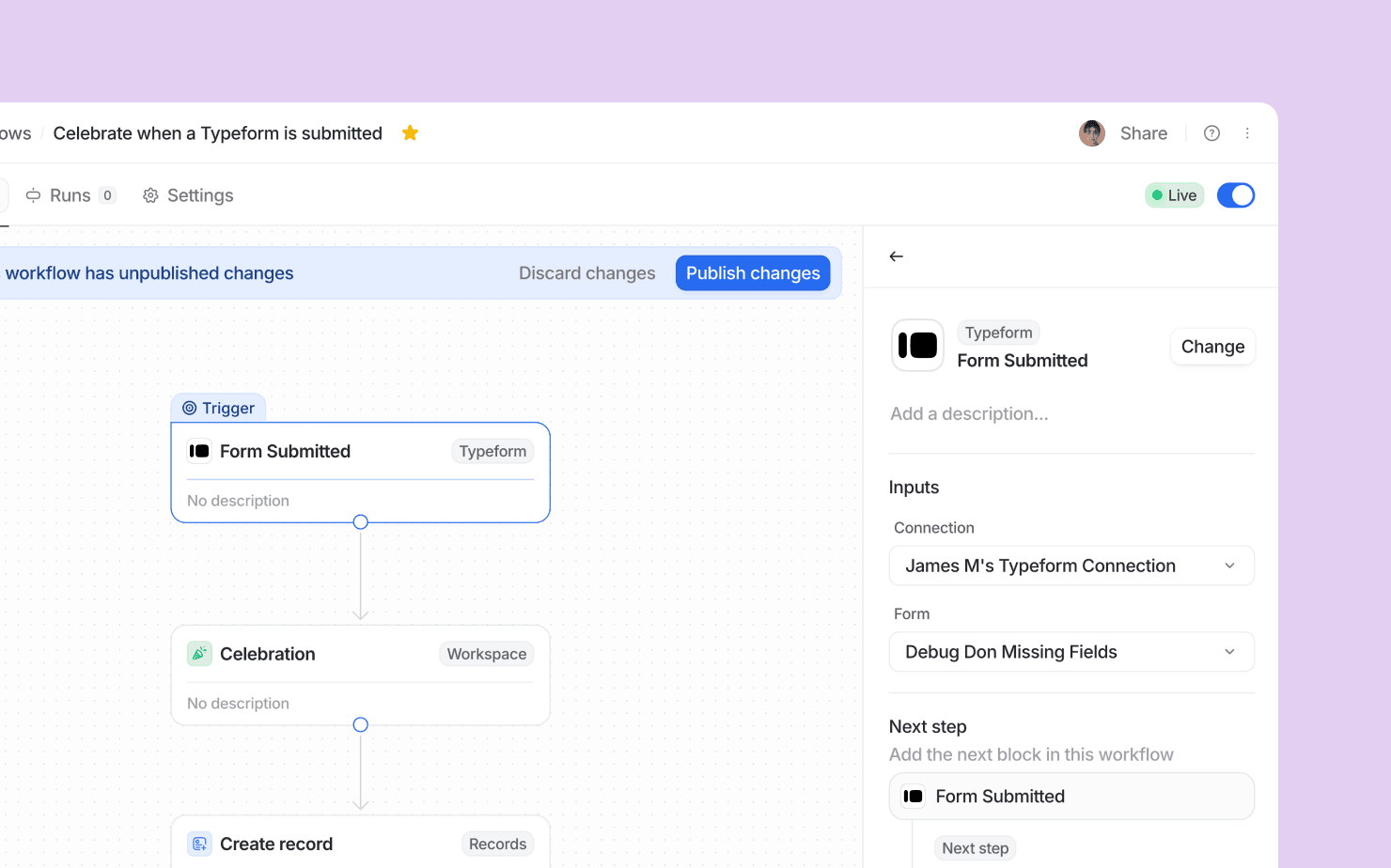This screenshot has width=1391, height=868.
Task: Click the favorite star icon
Action: 410,133
